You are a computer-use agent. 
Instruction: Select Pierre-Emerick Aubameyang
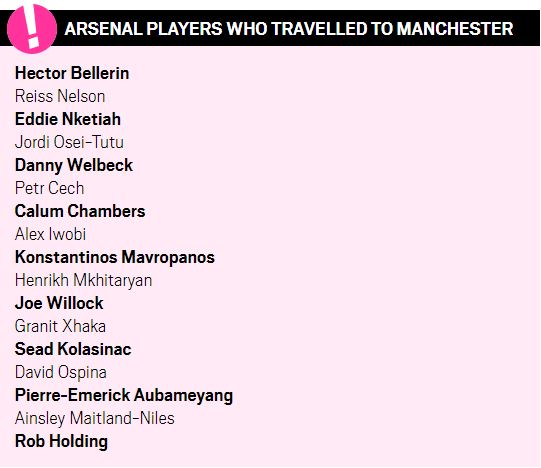(x=124, y=396)
